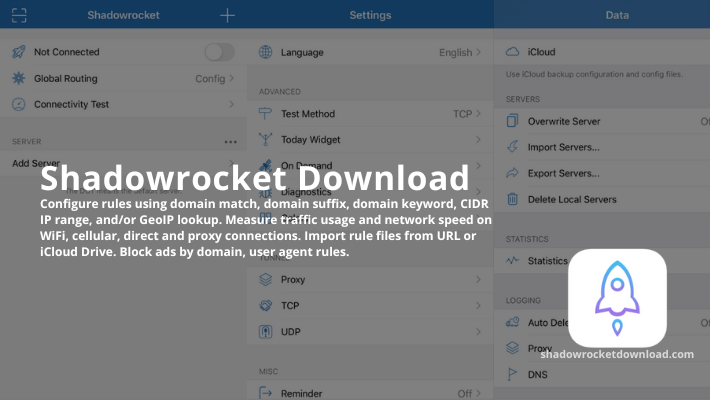Expand Today Widget chevron
Image resolution: width=710 pixels, height=400 pixels.
pyautogui.click(x=478, y=140)
